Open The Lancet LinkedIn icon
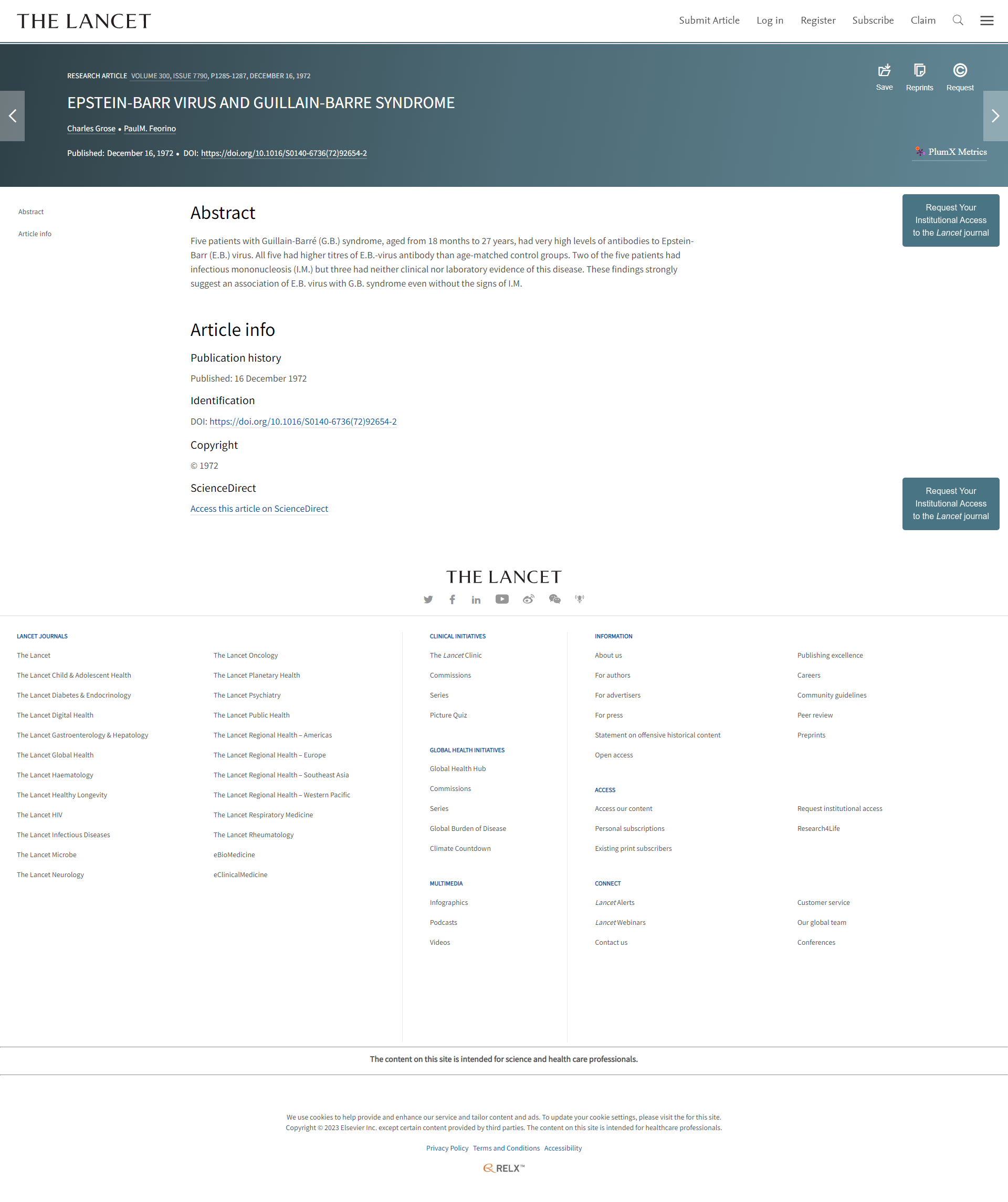This screenshot has width=1008, height=1202. click(x=476, y=599)
